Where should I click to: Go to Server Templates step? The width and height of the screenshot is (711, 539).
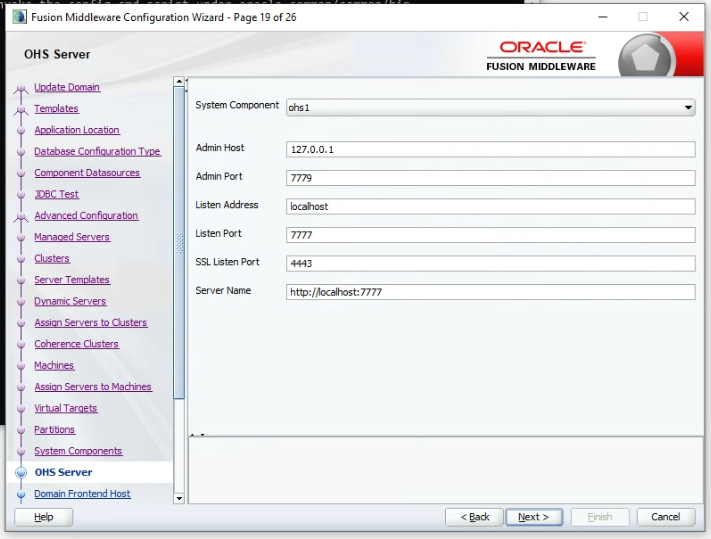72,280
